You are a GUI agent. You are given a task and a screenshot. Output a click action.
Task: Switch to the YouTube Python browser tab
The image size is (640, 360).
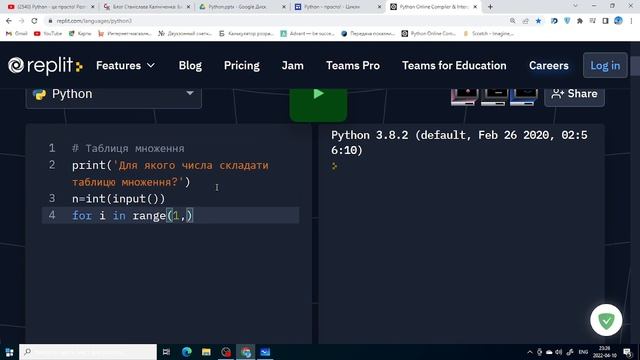coord(51,7)
